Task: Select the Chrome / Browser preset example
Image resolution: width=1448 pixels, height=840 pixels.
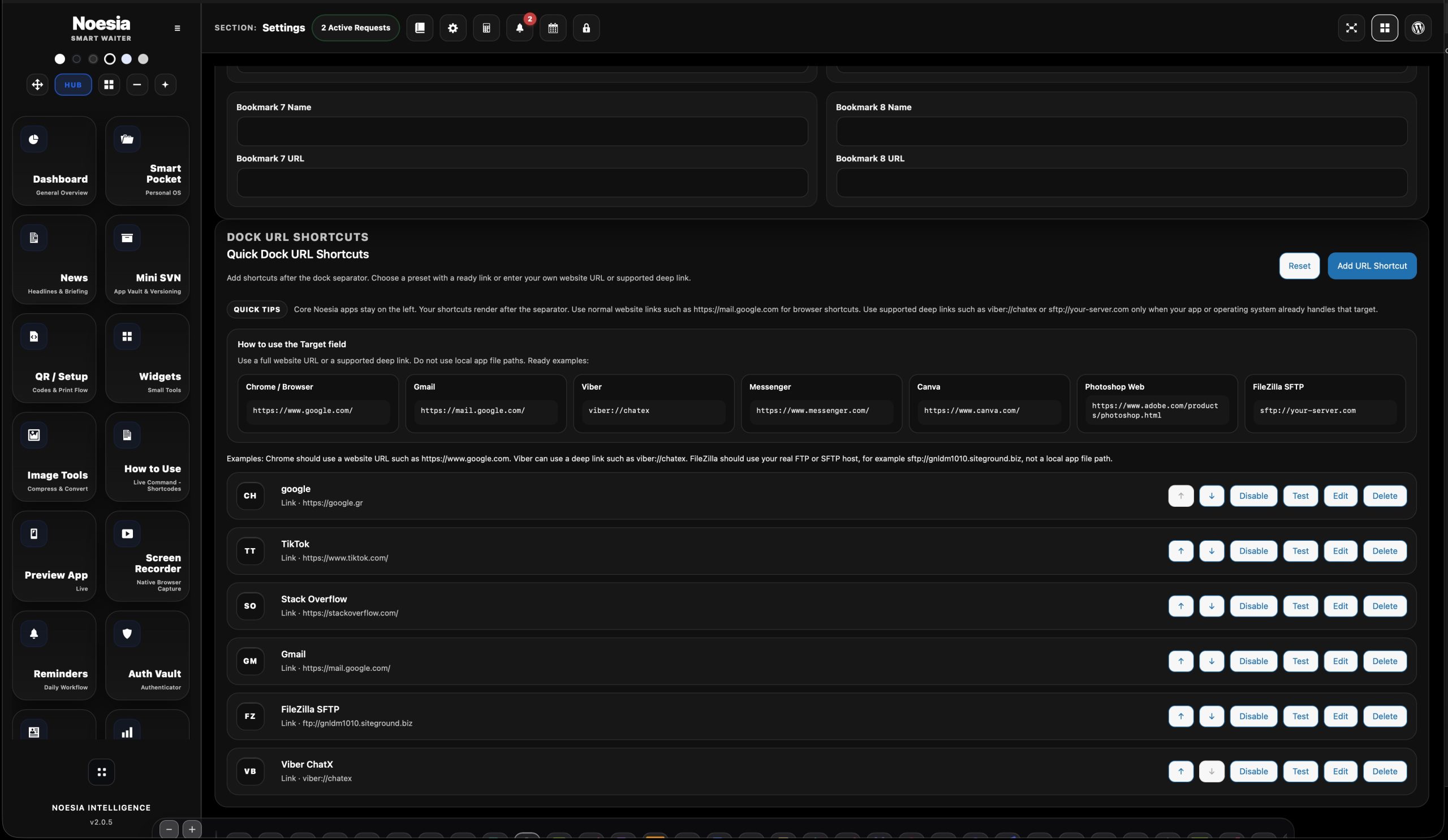Action: point(318,403)
